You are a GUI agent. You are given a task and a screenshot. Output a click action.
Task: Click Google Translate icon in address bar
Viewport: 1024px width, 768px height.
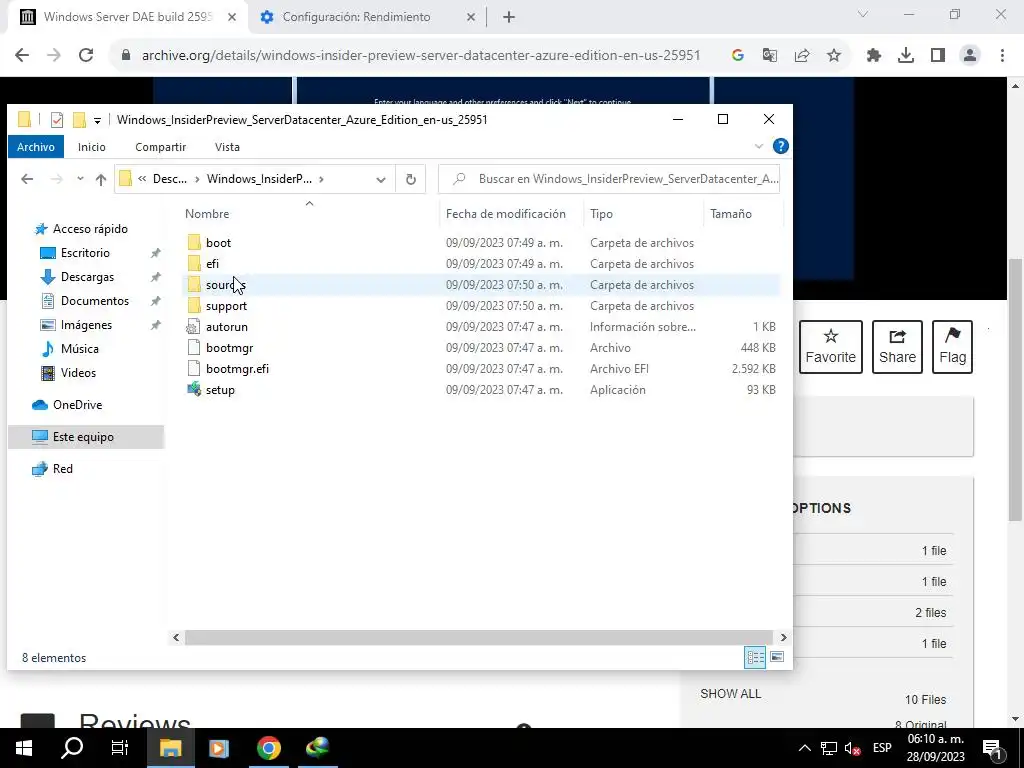770,56
